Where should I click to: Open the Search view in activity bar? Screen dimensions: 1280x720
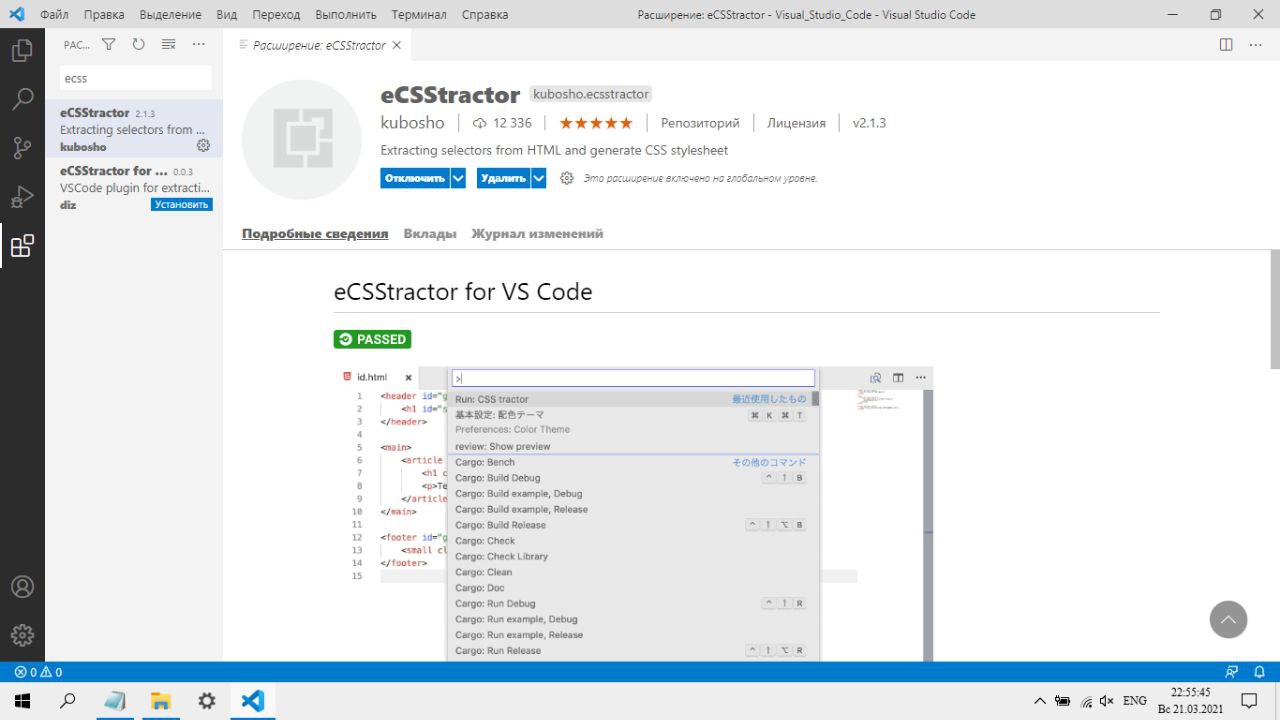(x=22, y=99)
